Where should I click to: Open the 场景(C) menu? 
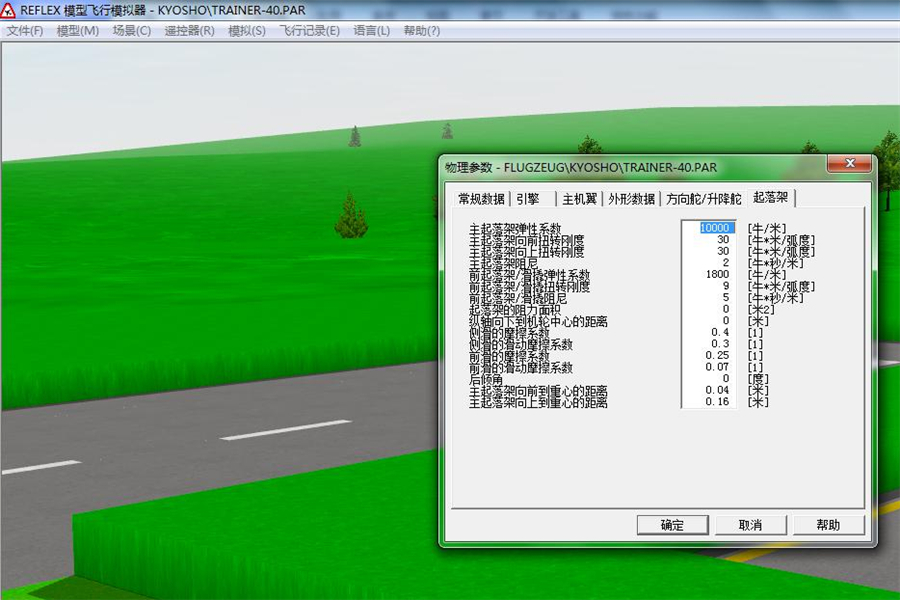pyautogui.click(x=132, y=31)
